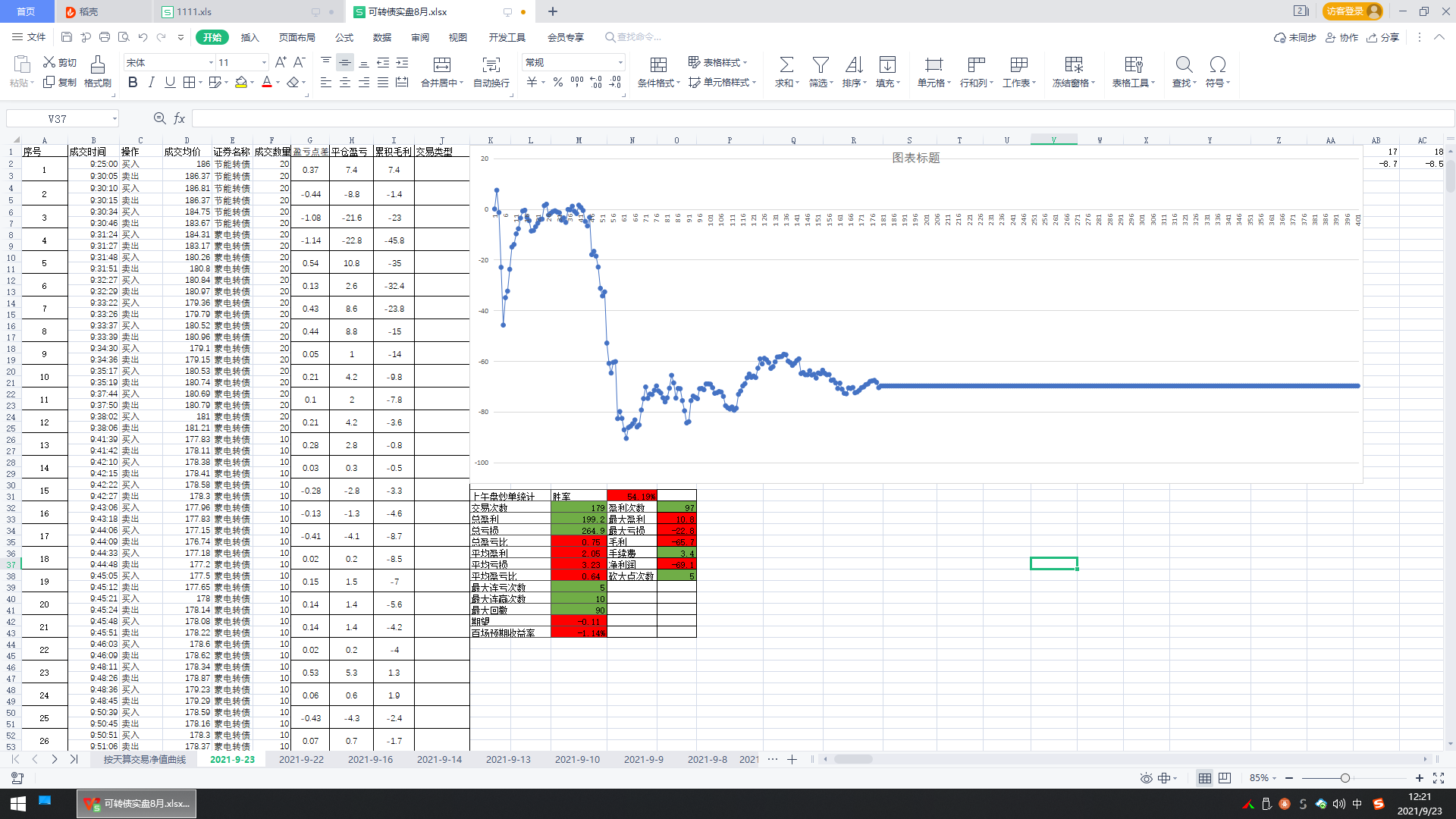
Task: Switch to Normal view in status bar
Action: 1204,778
